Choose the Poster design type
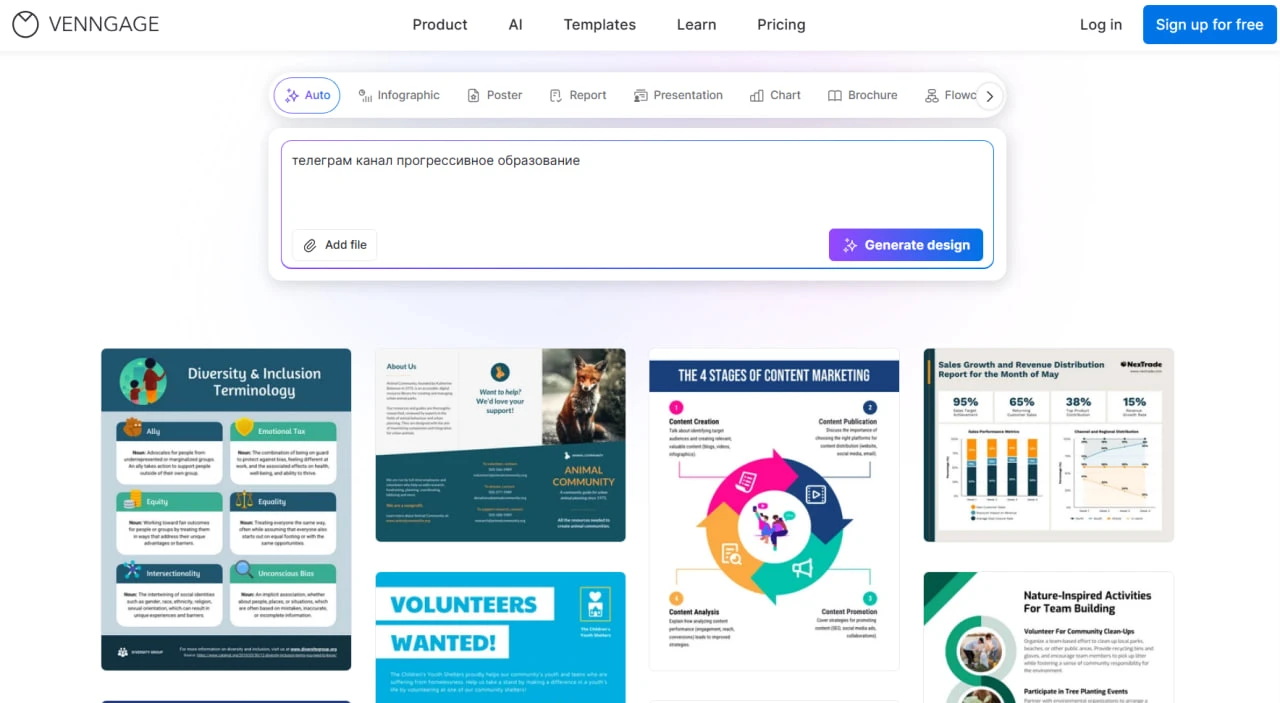Viewport: 1280px width, 703px height. coord(494,95)
